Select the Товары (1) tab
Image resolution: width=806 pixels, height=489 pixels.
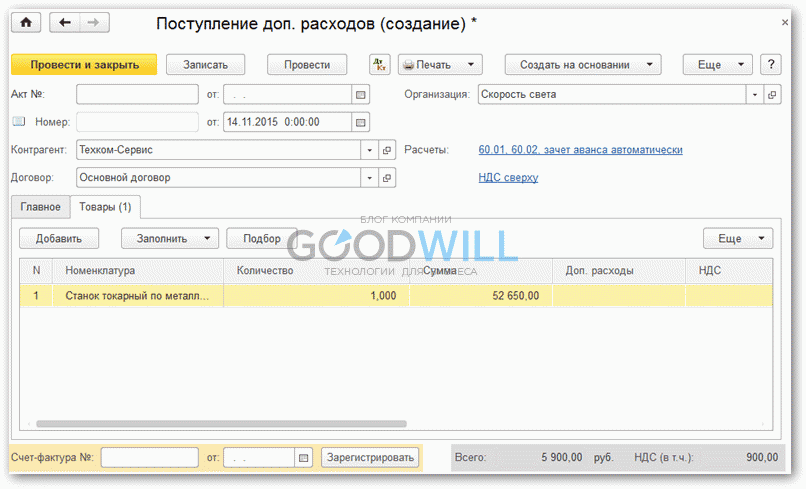pyautogui.click(x=105, y=207)
